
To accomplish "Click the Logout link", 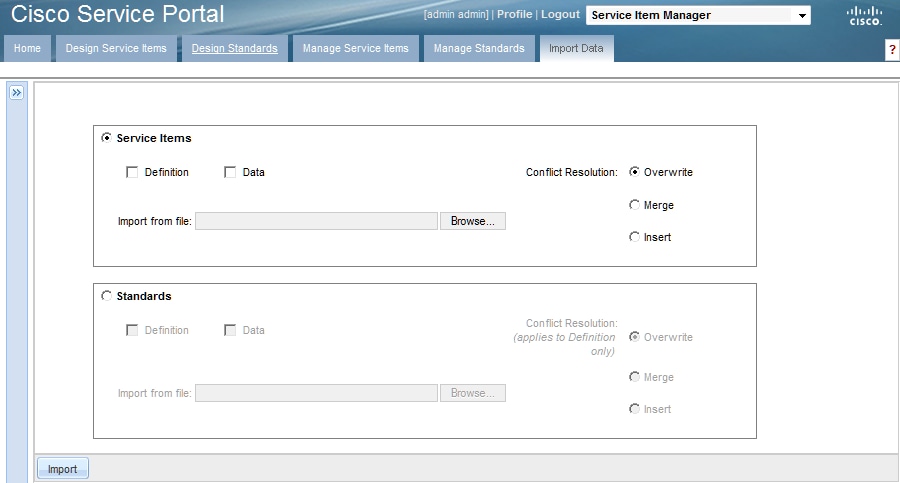I will [560, 14].
